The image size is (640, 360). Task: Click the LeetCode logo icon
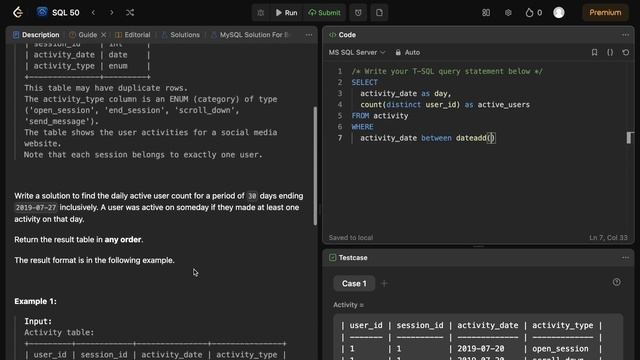pyautogui.click(x=18, y=12)
